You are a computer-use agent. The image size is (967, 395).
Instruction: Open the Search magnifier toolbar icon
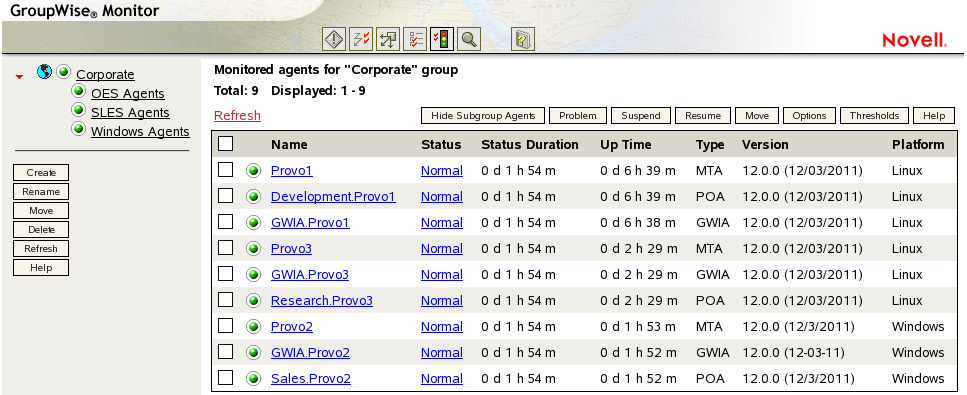tap(469, 40)
